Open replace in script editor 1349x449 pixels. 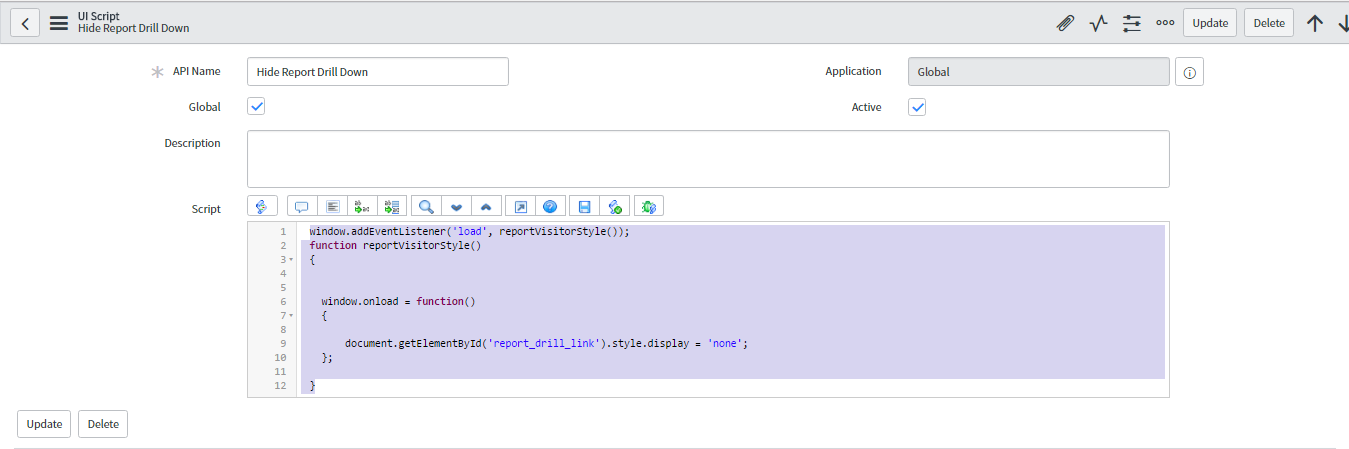(363, 206)
